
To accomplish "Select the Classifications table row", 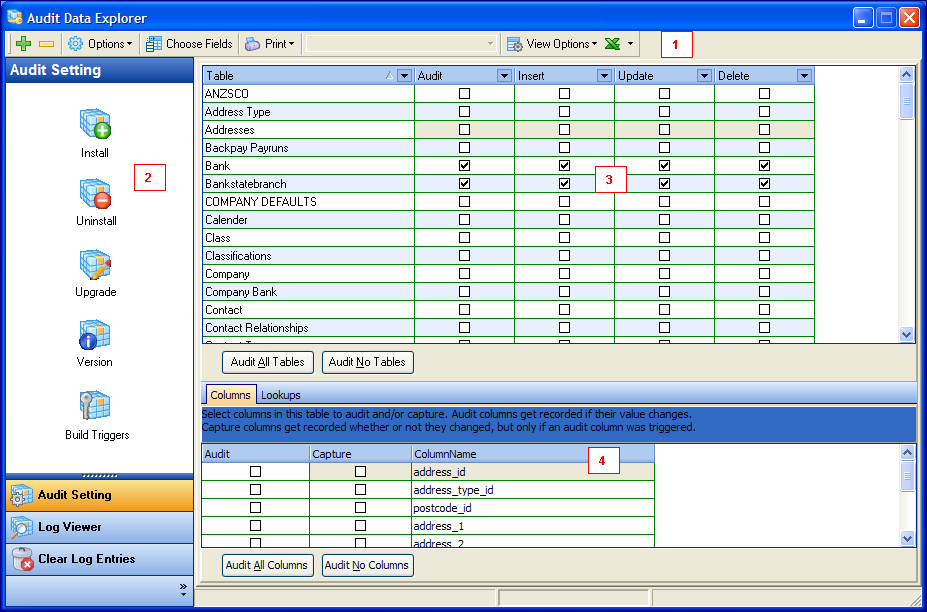I will coord(308,255).
